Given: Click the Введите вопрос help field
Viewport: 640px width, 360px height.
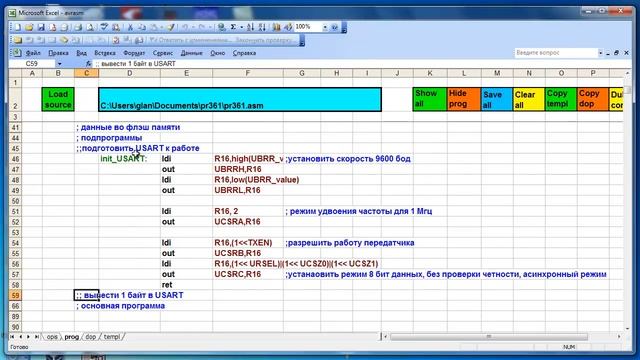Looking at the screenshot, I should 556,53.
